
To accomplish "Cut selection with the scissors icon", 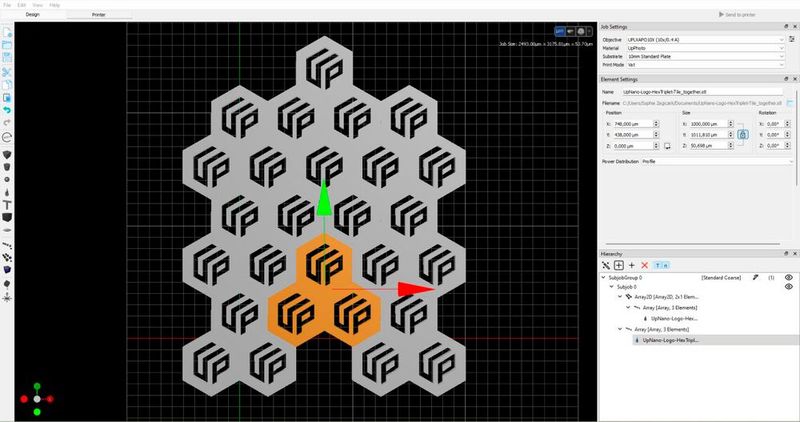I will (7, 72).
